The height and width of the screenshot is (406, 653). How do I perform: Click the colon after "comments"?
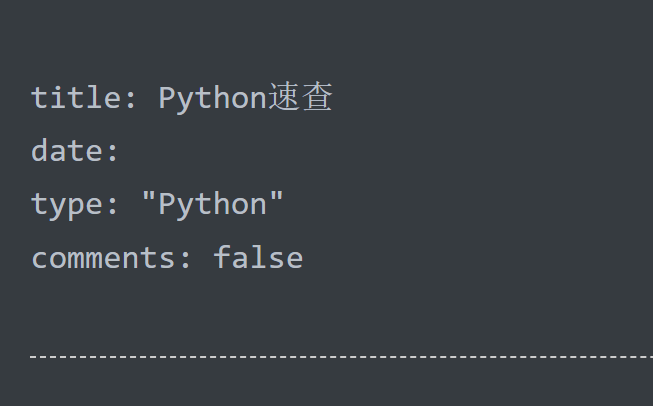coord(185,258)
